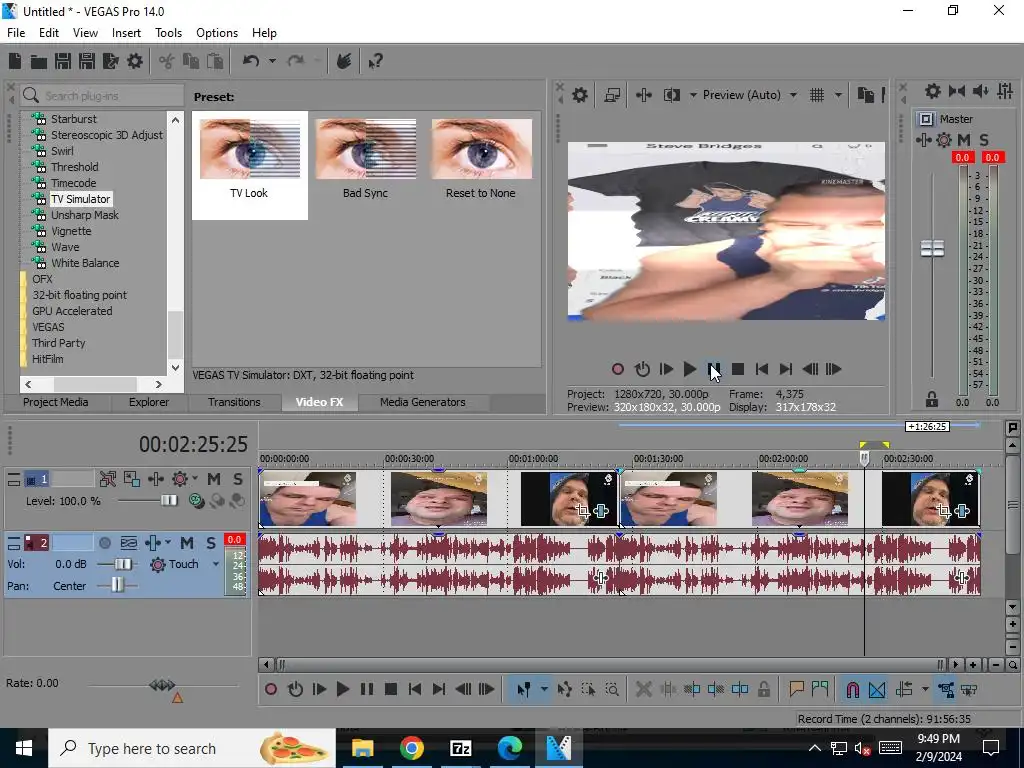Open Project Properties gear icon in main toolbar
The width and height of the screenshot is (1024, 768).
coord(135,61)
